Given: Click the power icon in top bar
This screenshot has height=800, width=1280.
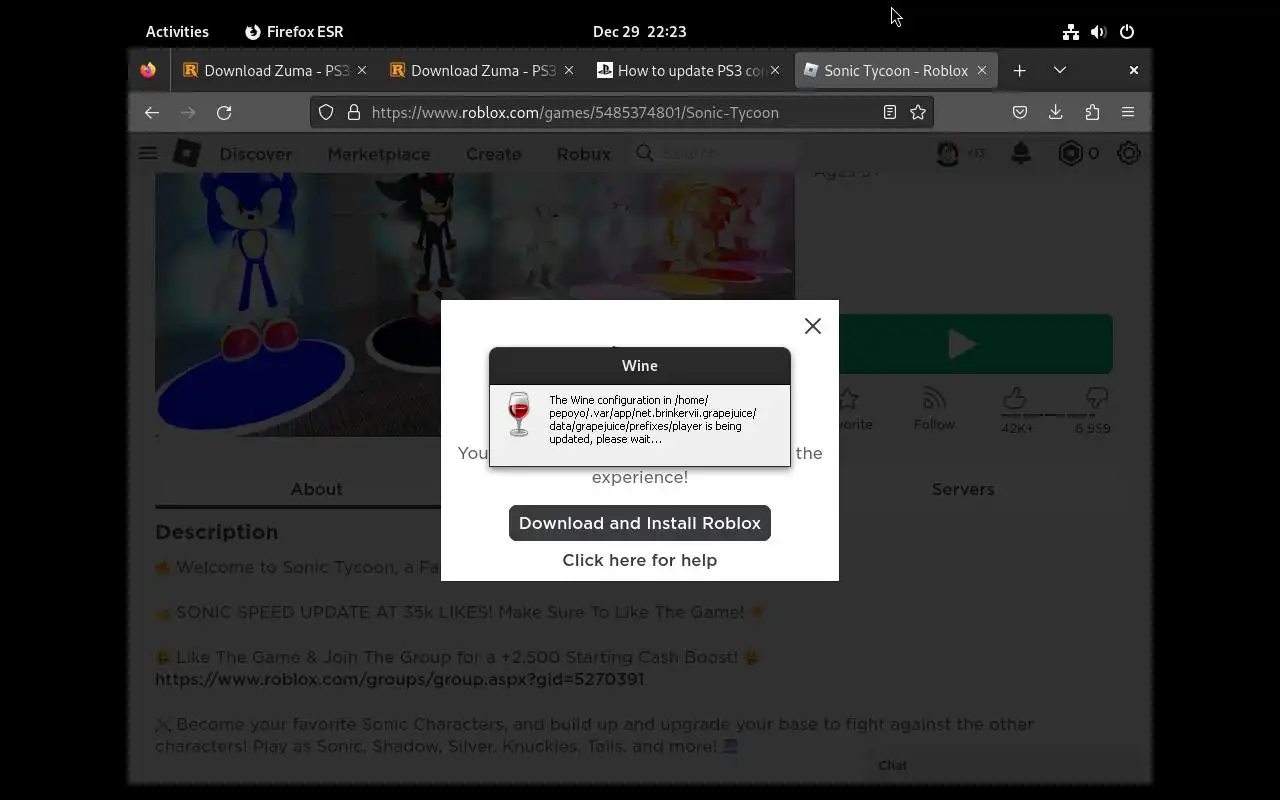Looking at the screenshot, I should [x=1127, y=31].
